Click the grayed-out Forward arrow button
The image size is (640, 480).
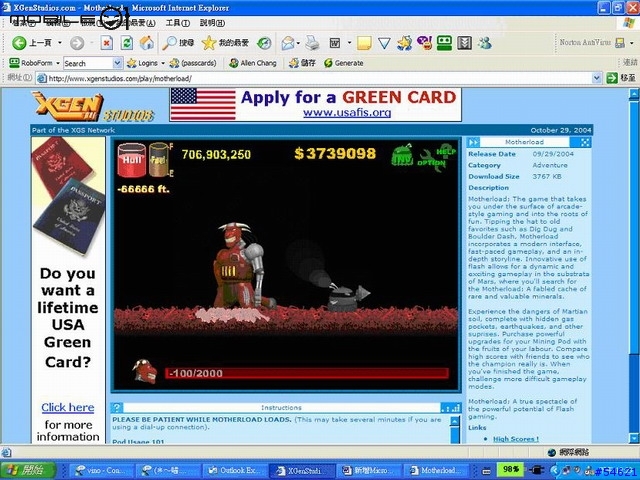(x=77, y=43)
